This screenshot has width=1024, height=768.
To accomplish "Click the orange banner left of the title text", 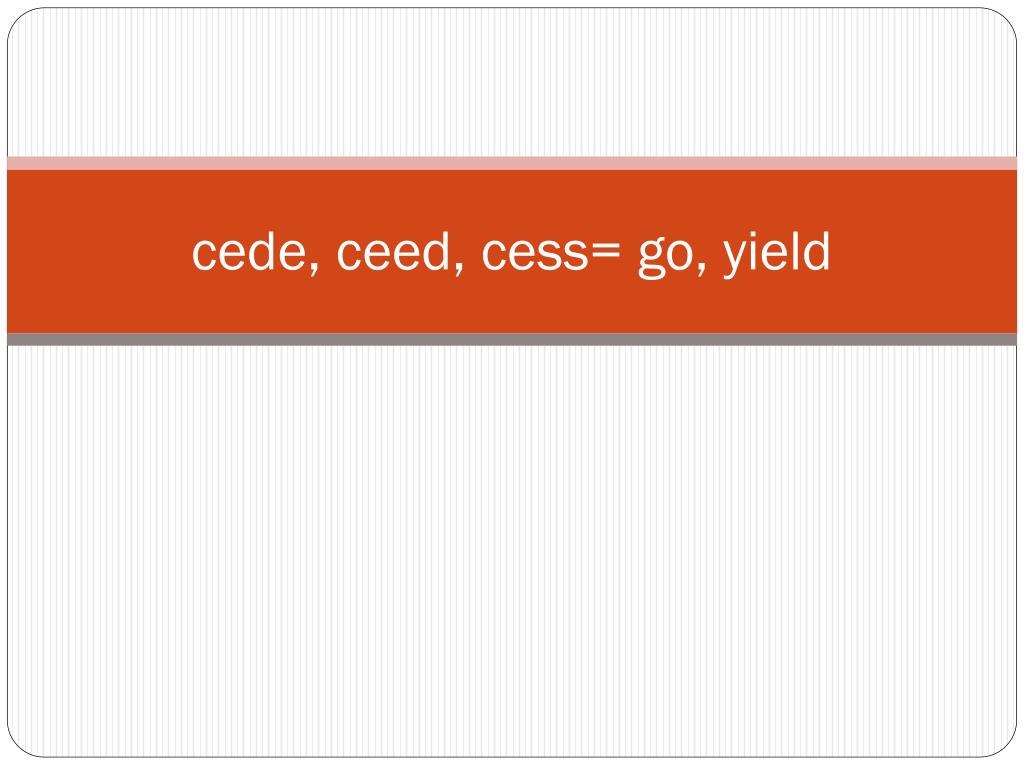I will click(98, 251).
